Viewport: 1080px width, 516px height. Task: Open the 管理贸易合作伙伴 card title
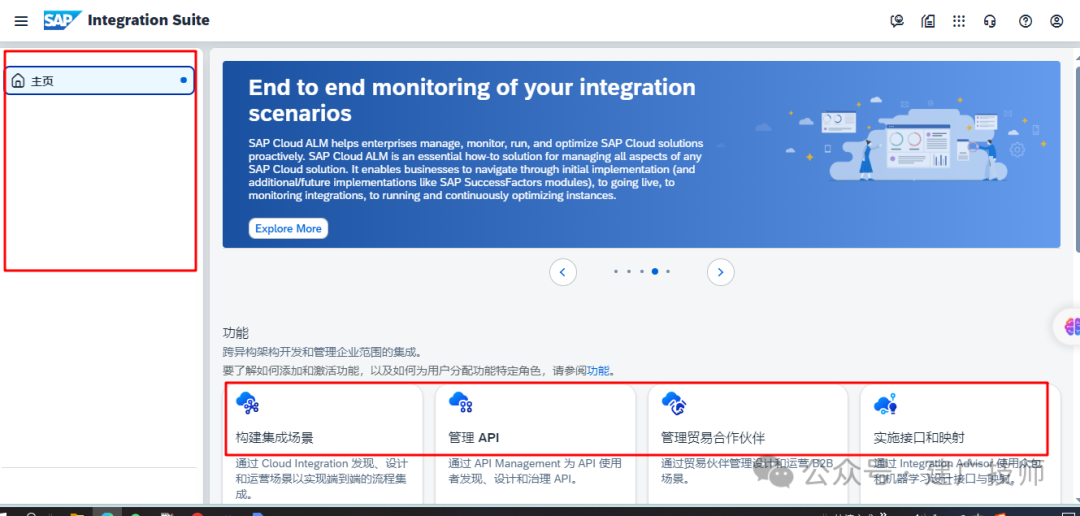[713, 438]
